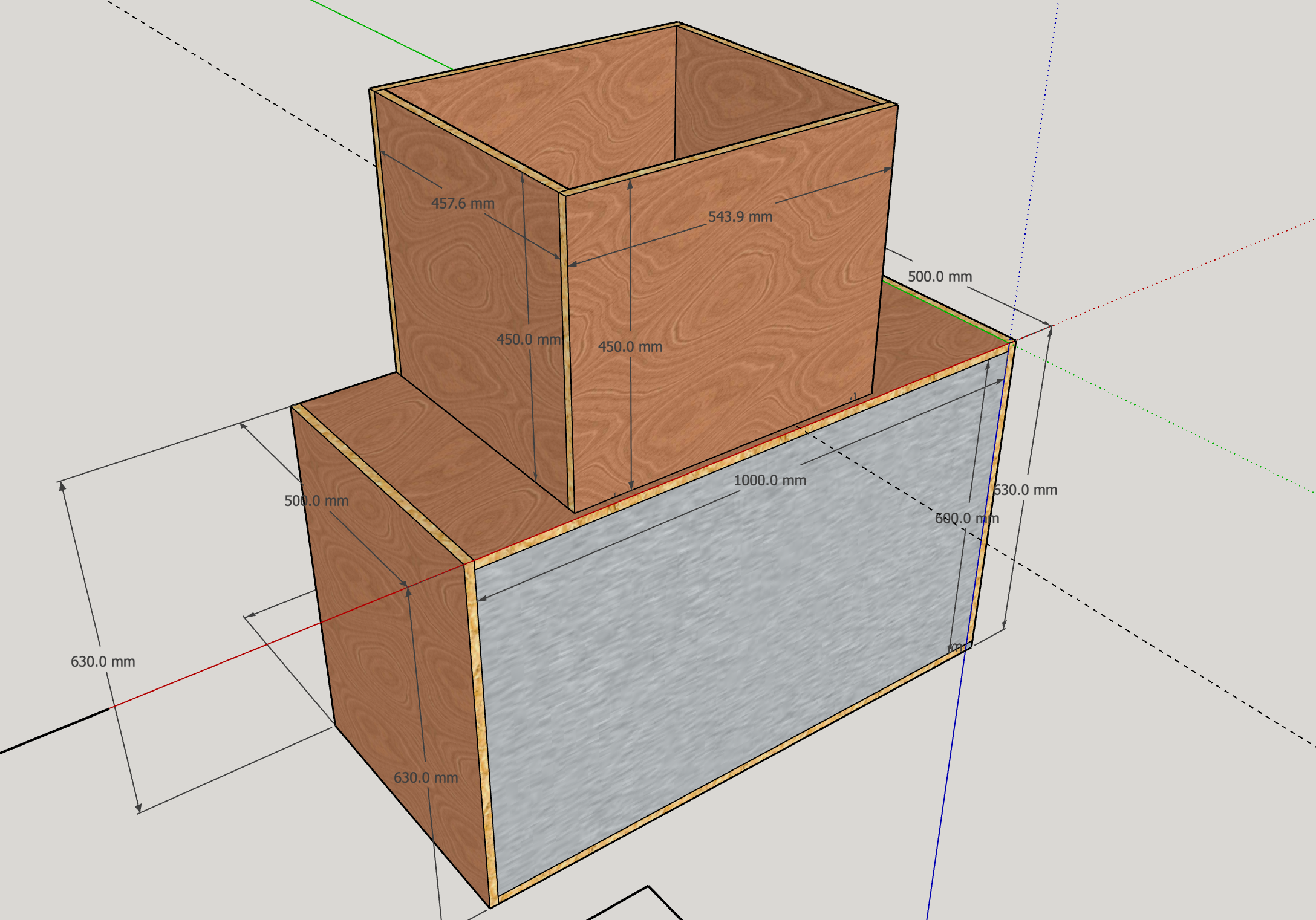Click the far-left 630.0 mm dimension label

(x=103, y=661)
